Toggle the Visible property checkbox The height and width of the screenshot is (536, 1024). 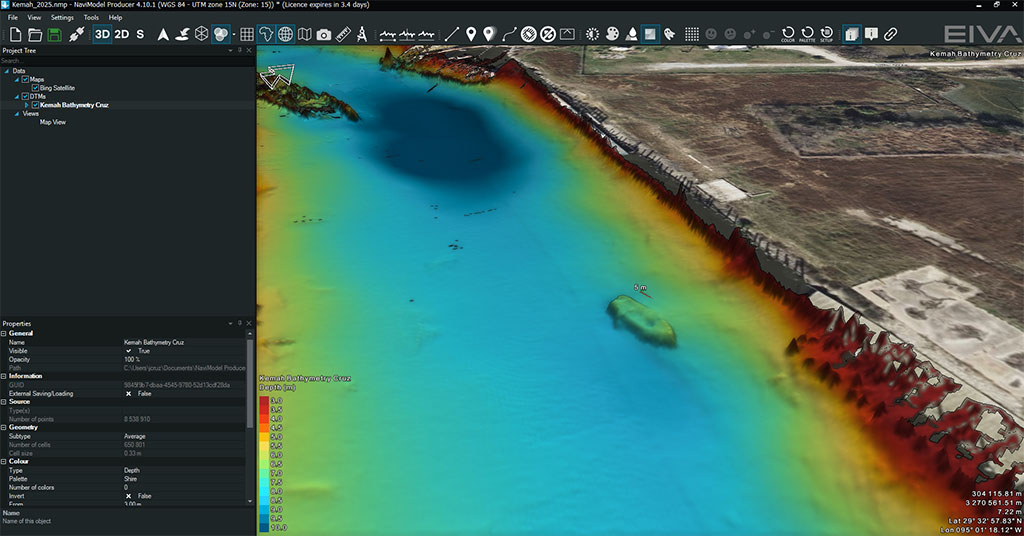(128, 351)
